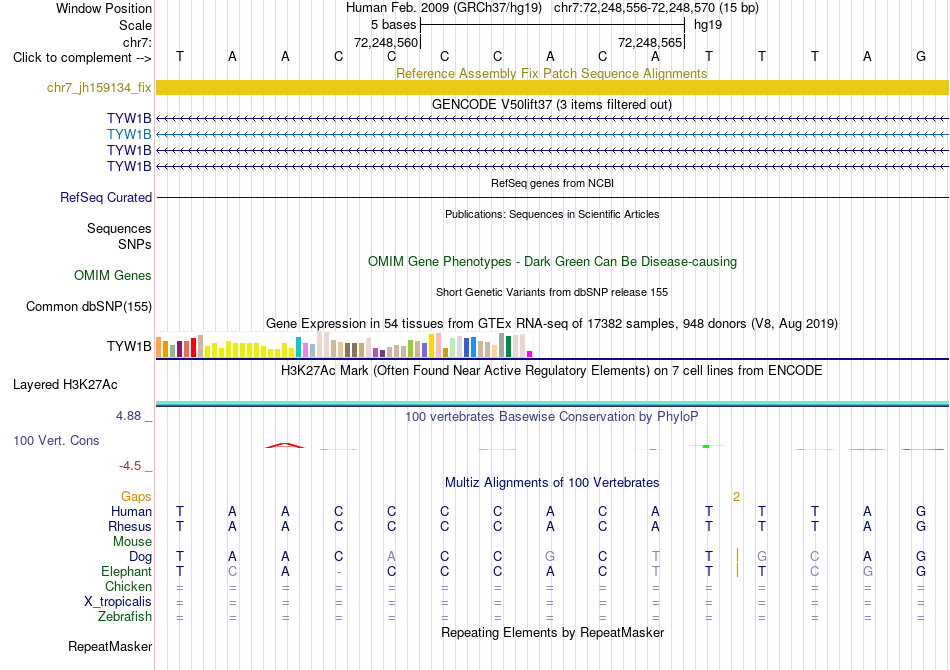This screenshot has width=950, height=670.
Task: Select the 'Chicken' alignment row label
Action: 128,586
